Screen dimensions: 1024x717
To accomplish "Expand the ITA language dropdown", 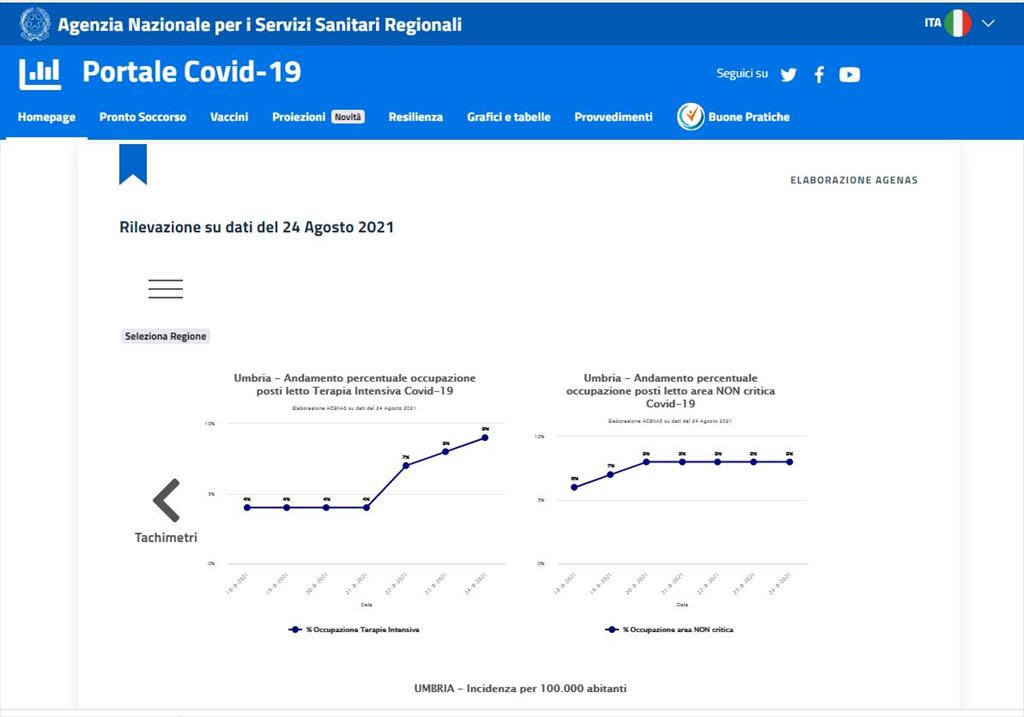I will pyautogui.click(x=987, y=23).
